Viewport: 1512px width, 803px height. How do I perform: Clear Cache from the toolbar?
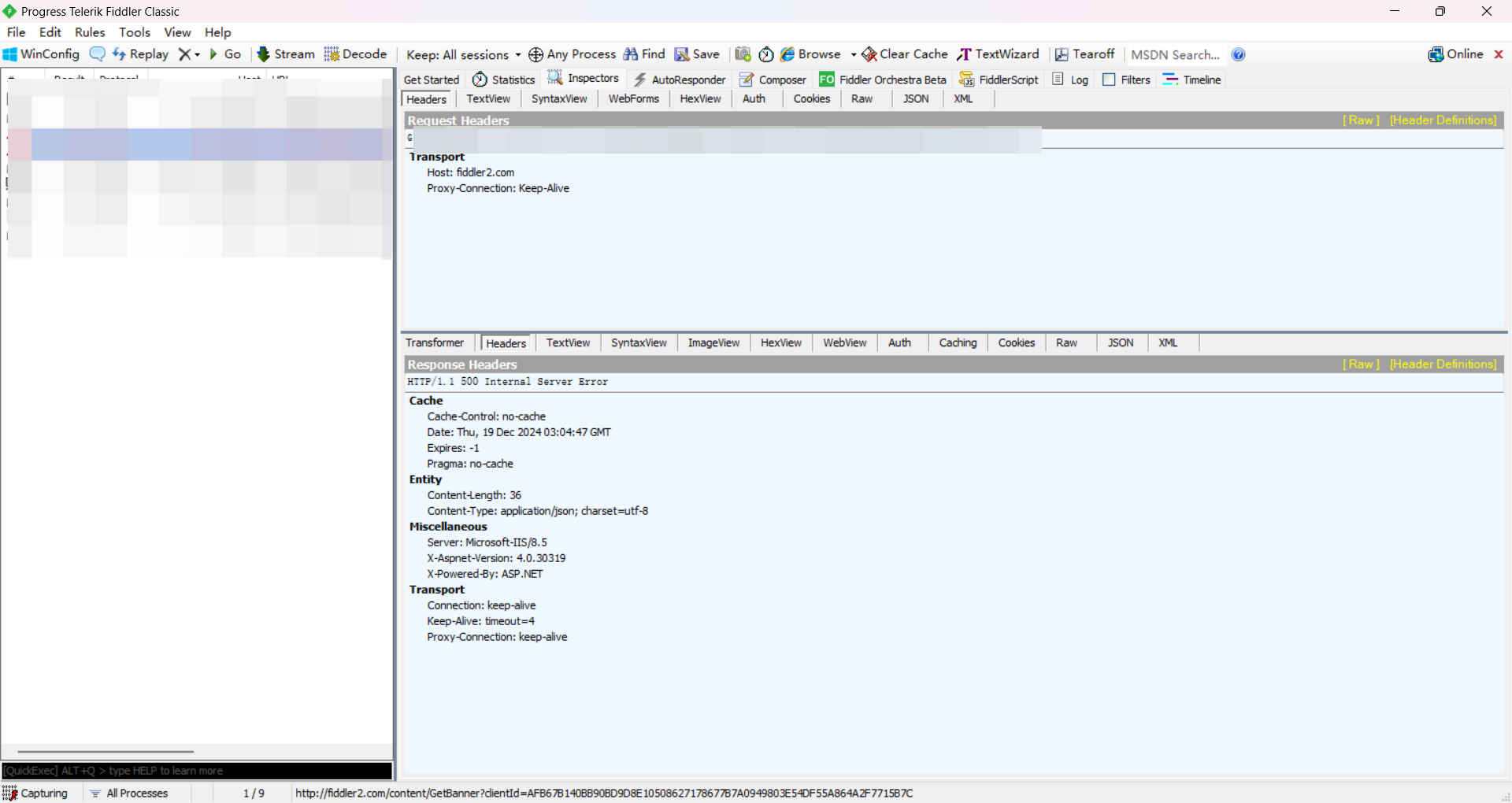tap(905, 54)
